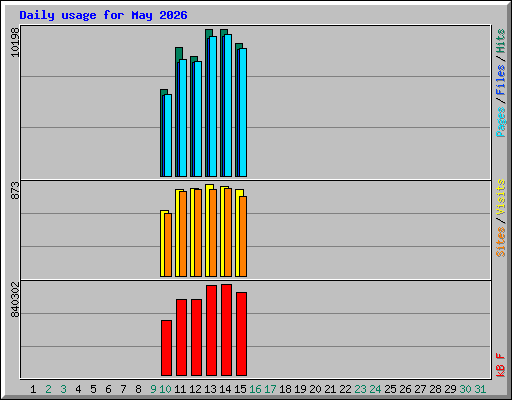This screenshot has width=512, height=400.
Task: Click day label 26 on the x-axis
Action: tap(405, 389)
